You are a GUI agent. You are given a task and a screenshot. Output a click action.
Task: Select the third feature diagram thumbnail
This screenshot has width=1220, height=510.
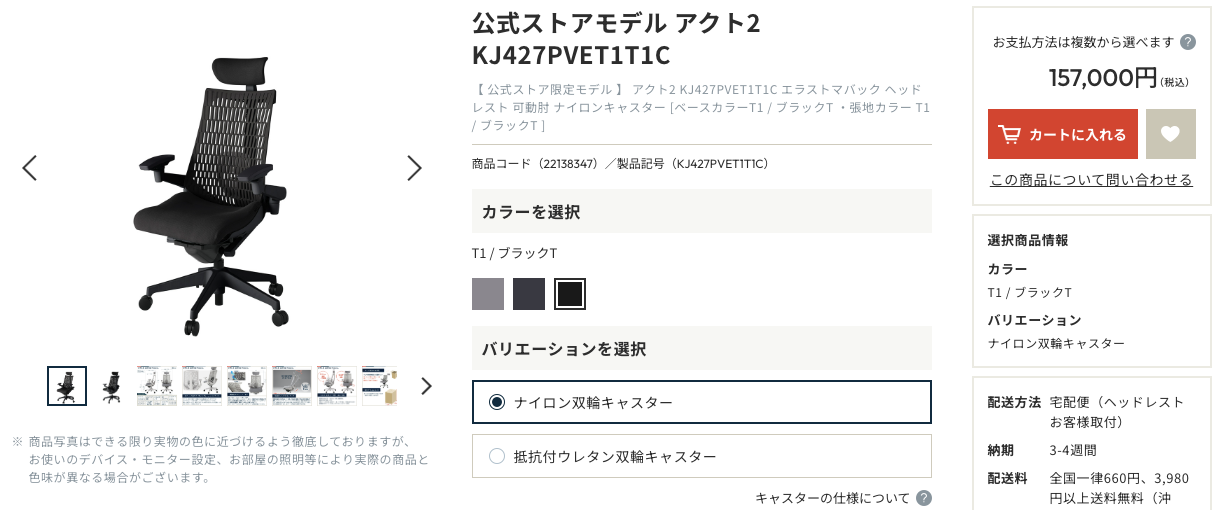157,386
